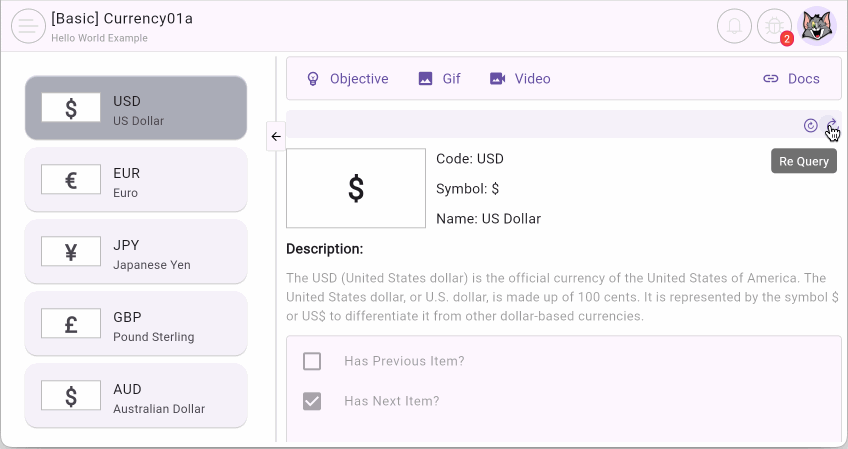Image resolution: width=848 pixels, height=449 pixels.
Task: Select the AUD Australian Dollar item
Action: coord(135,396)
